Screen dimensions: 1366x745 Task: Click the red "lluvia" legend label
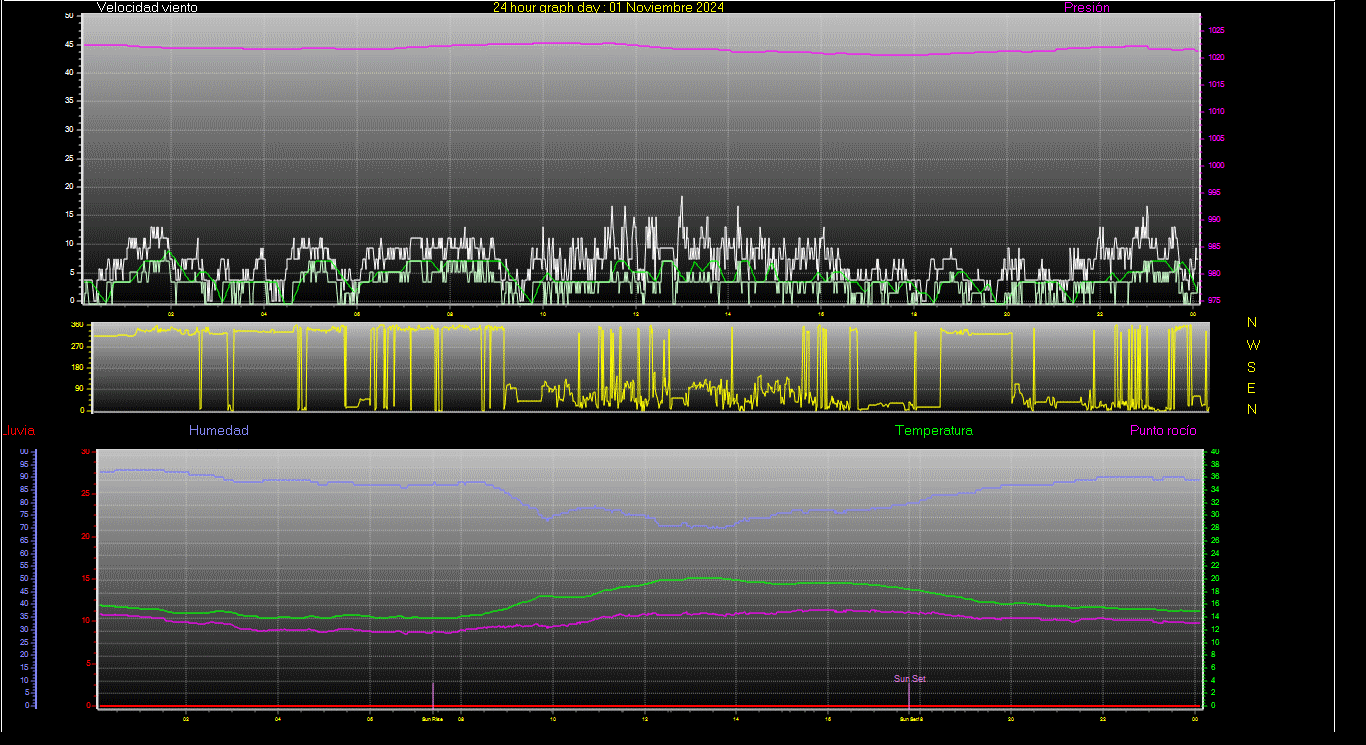19,431
